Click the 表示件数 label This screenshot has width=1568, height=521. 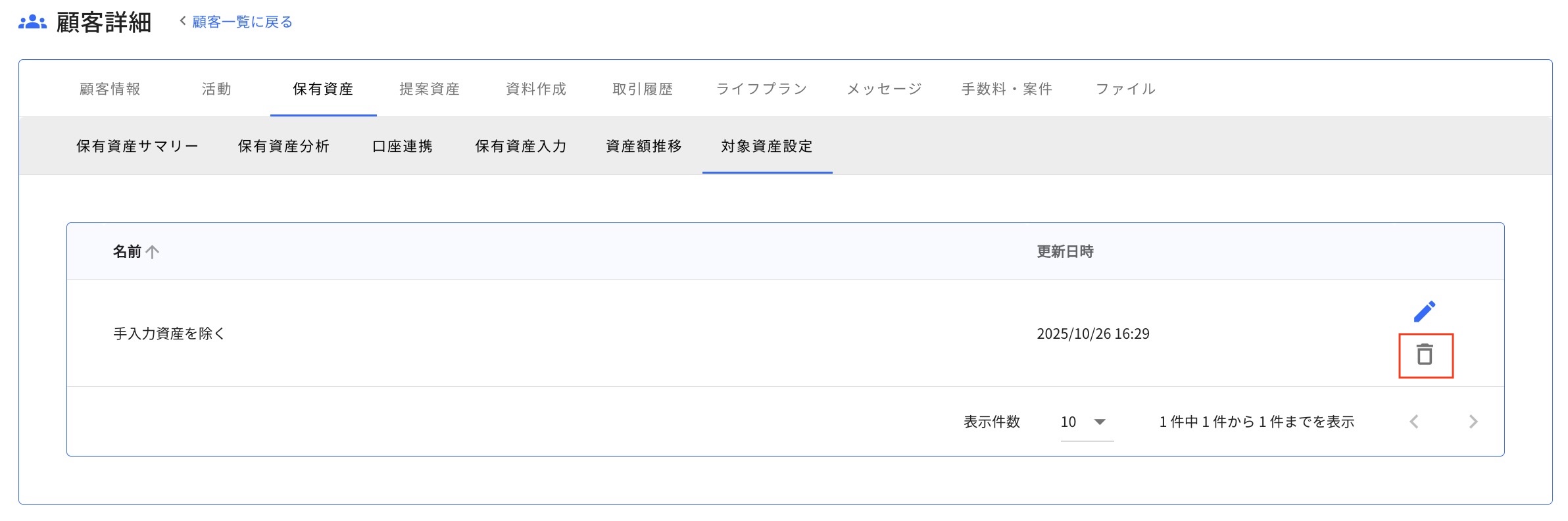coord(992,422)
